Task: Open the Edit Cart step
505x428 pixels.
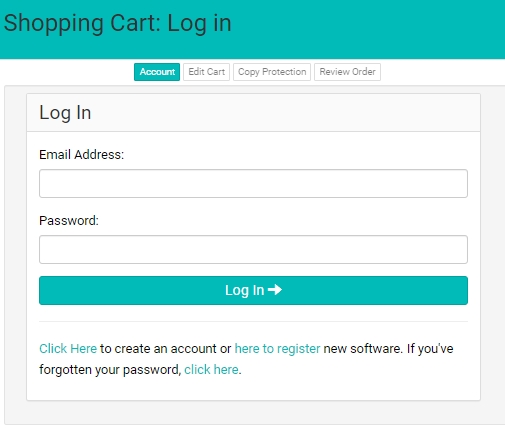Action: click(x=206, y=72)
